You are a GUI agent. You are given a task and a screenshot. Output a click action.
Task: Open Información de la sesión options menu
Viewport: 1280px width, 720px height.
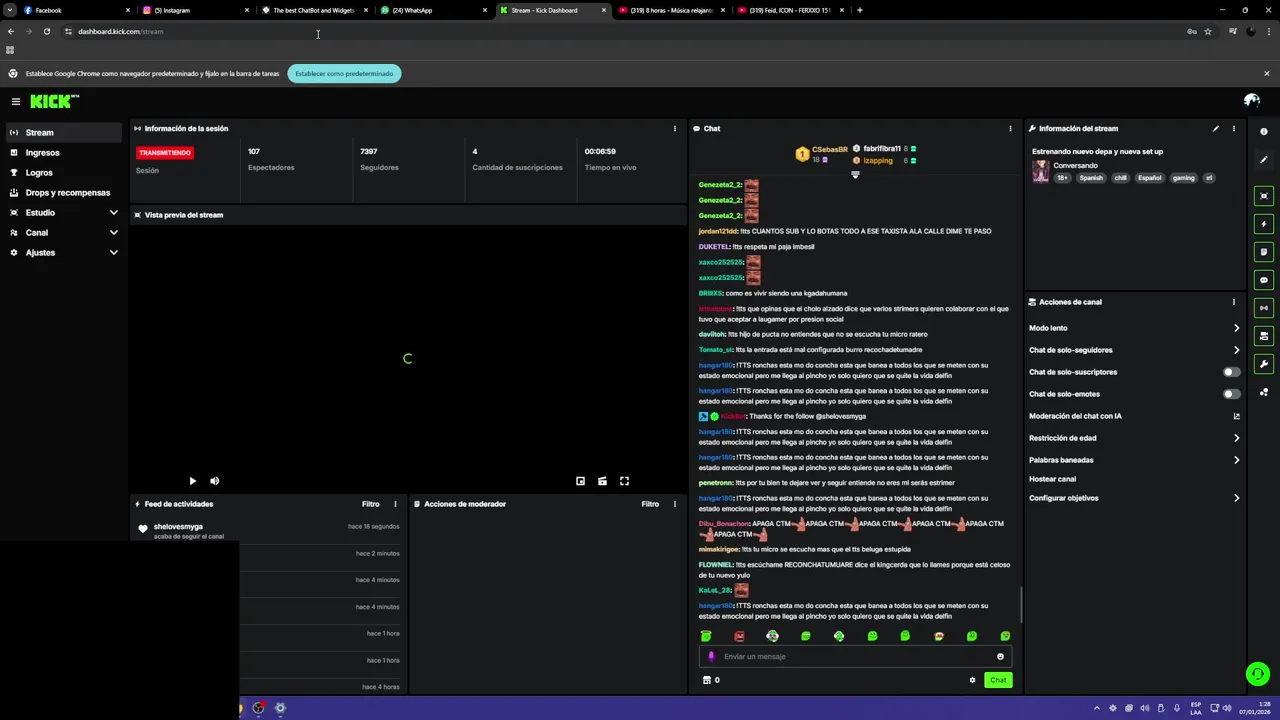click(x=675, y=128)
